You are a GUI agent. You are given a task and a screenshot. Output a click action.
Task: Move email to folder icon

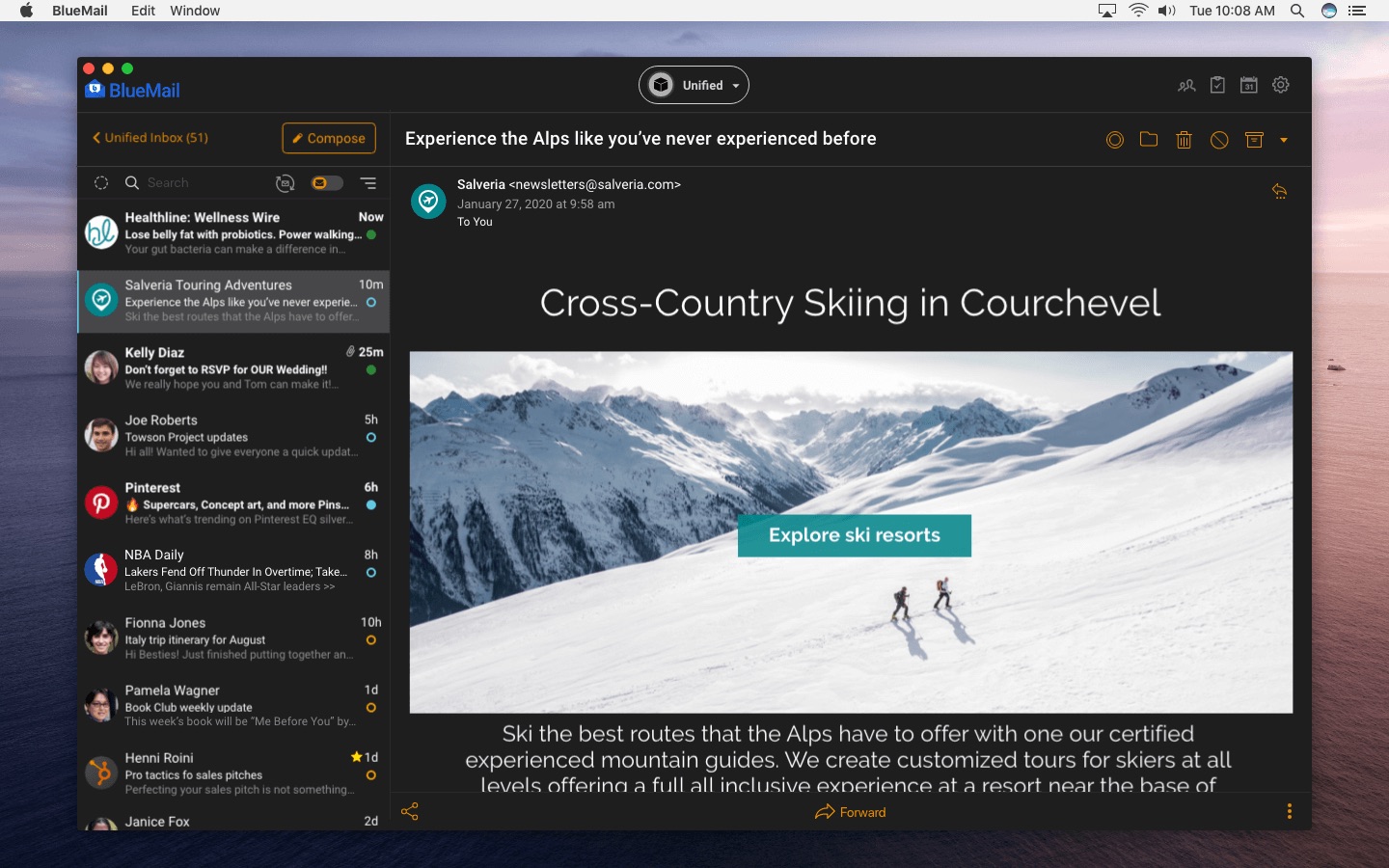coord(1149,139)
